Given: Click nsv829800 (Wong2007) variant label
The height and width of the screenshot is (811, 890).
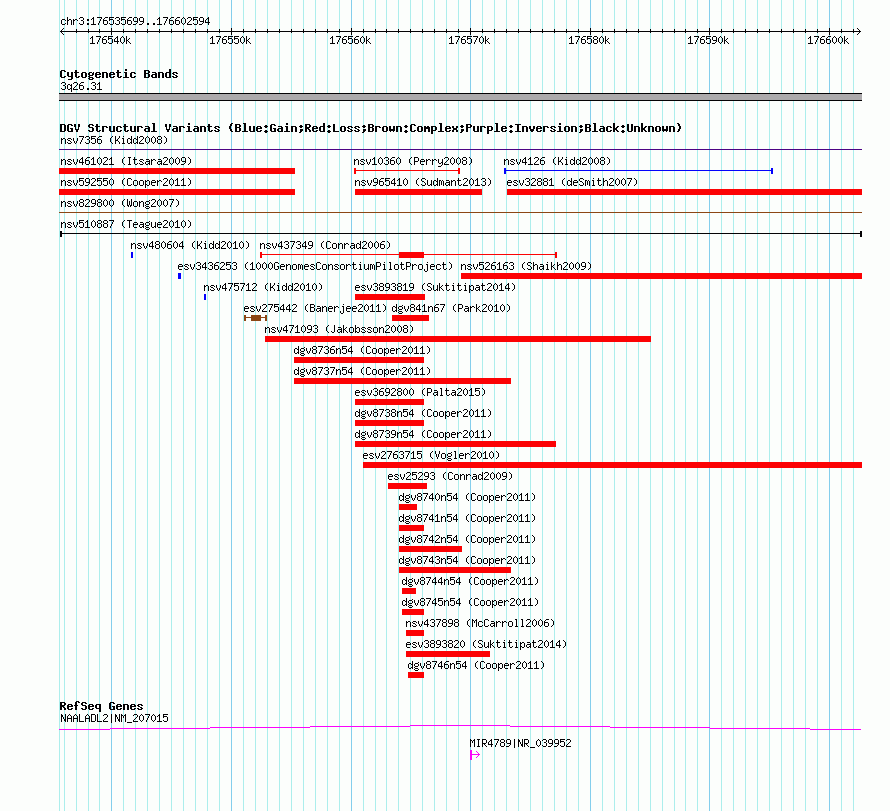Looking at the screenshot, I should 120,203.
